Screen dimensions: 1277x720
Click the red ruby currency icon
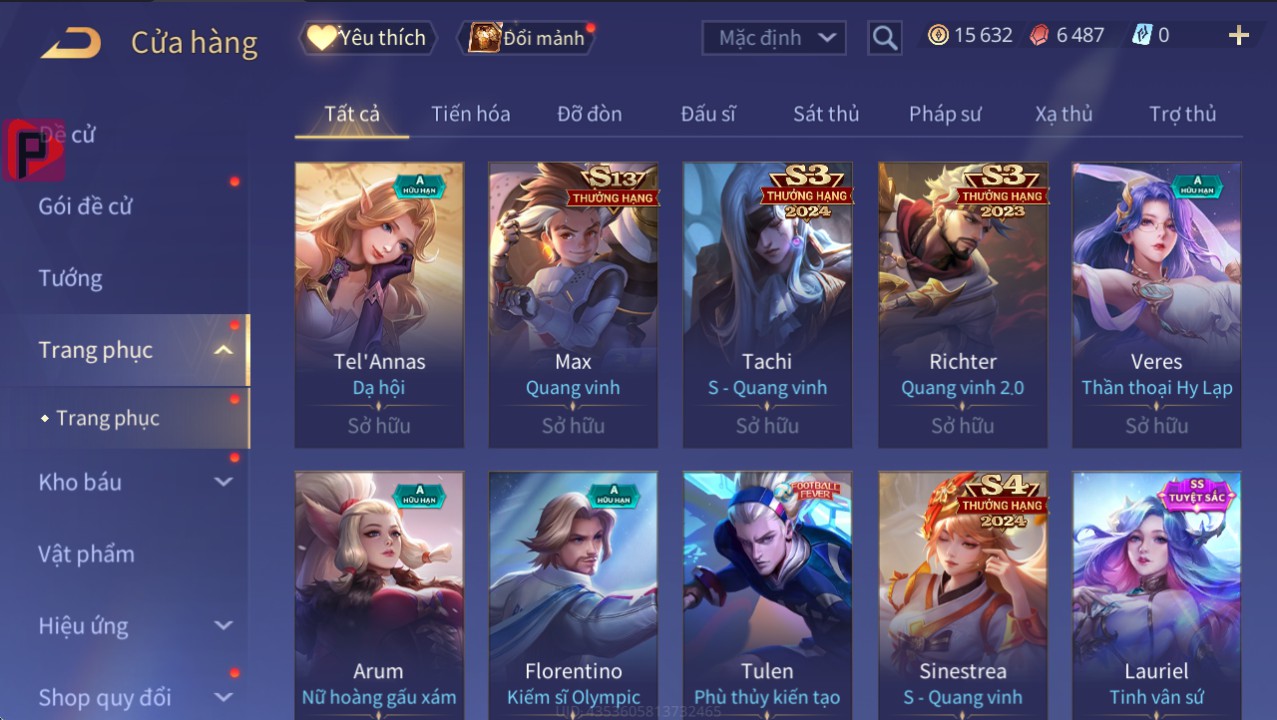coord(1040,35)
